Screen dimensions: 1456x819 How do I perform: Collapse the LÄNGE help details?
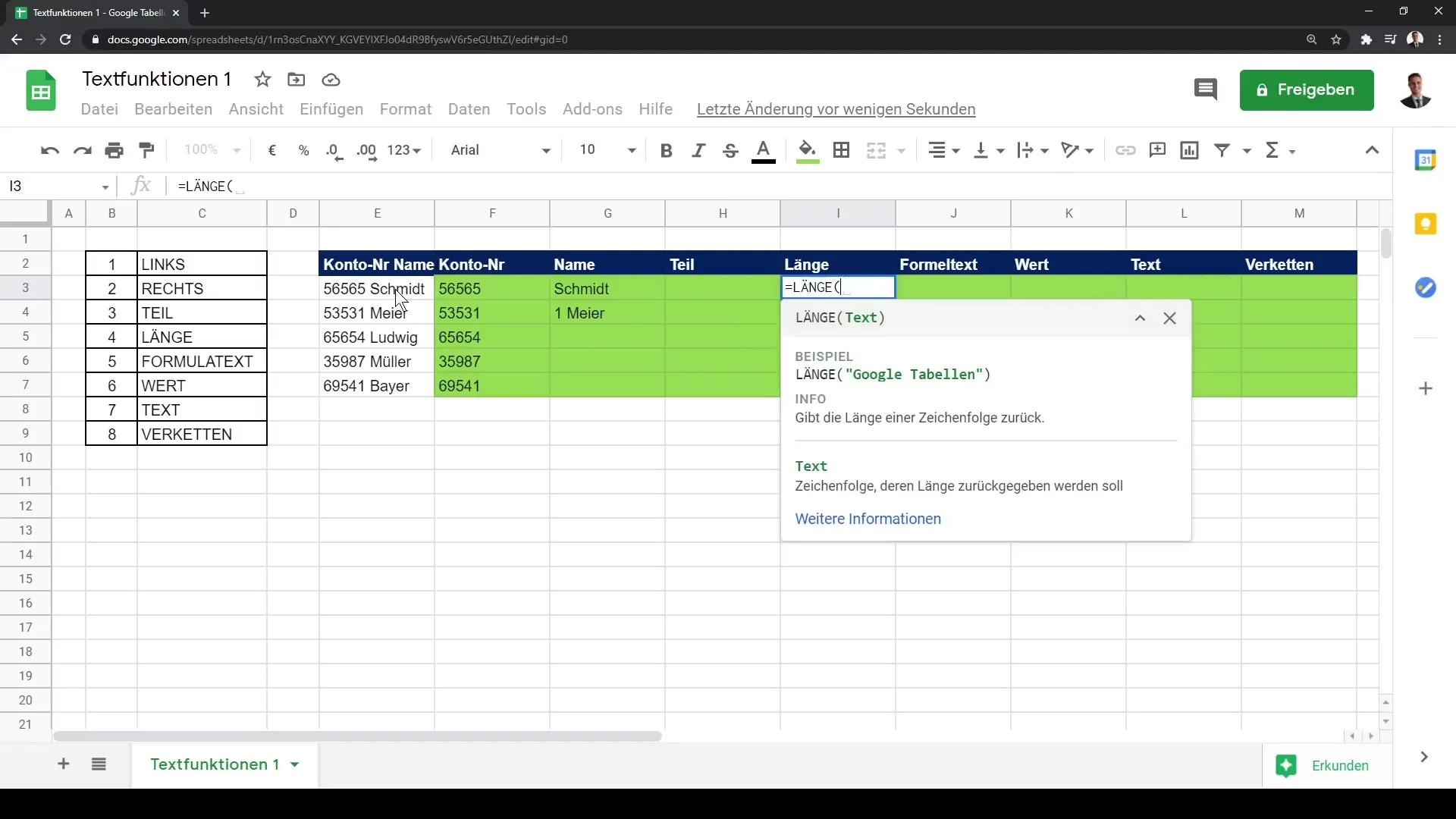point(1140,318)
